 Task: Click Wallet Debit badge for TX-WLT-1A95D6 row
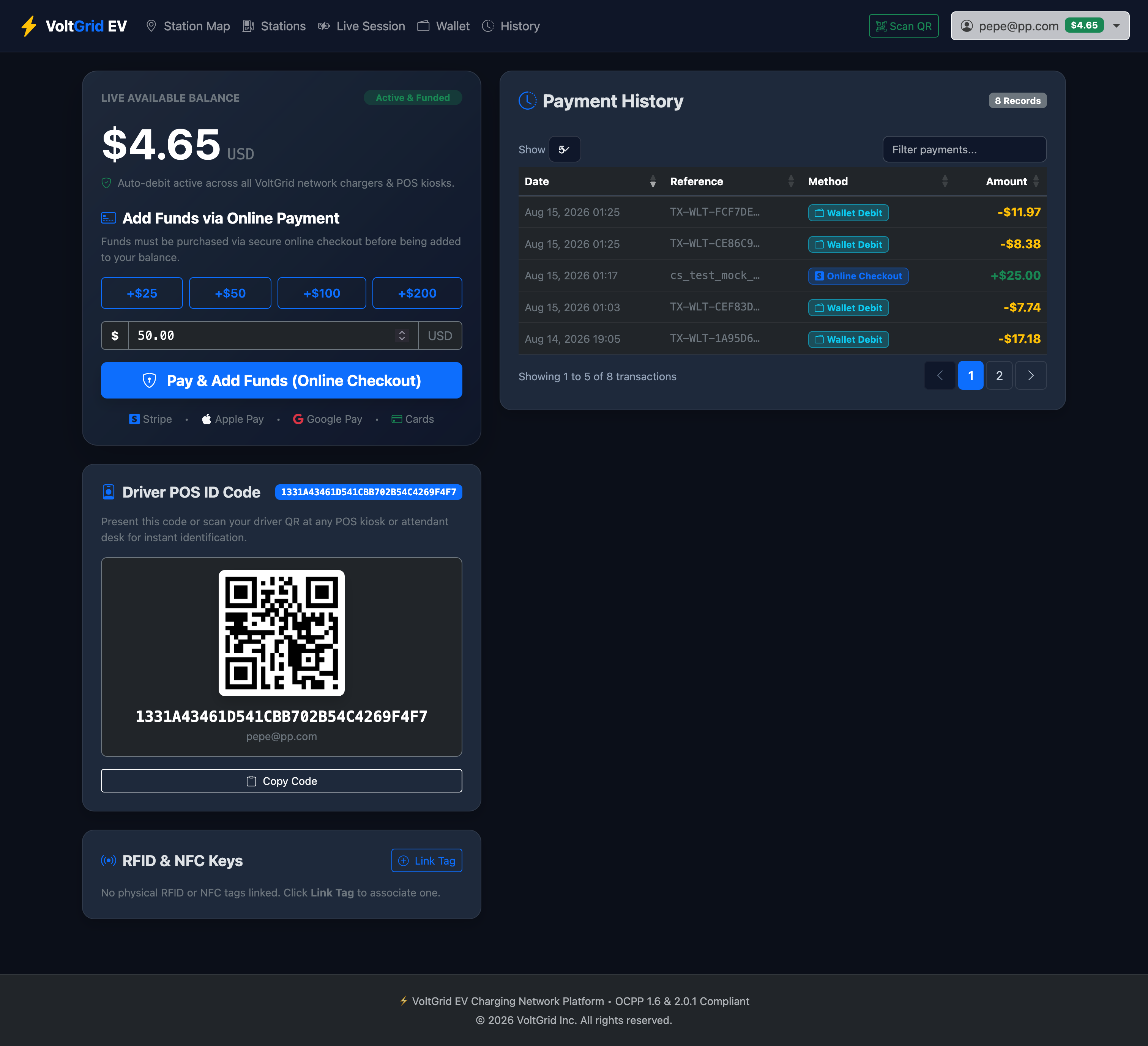848,339
